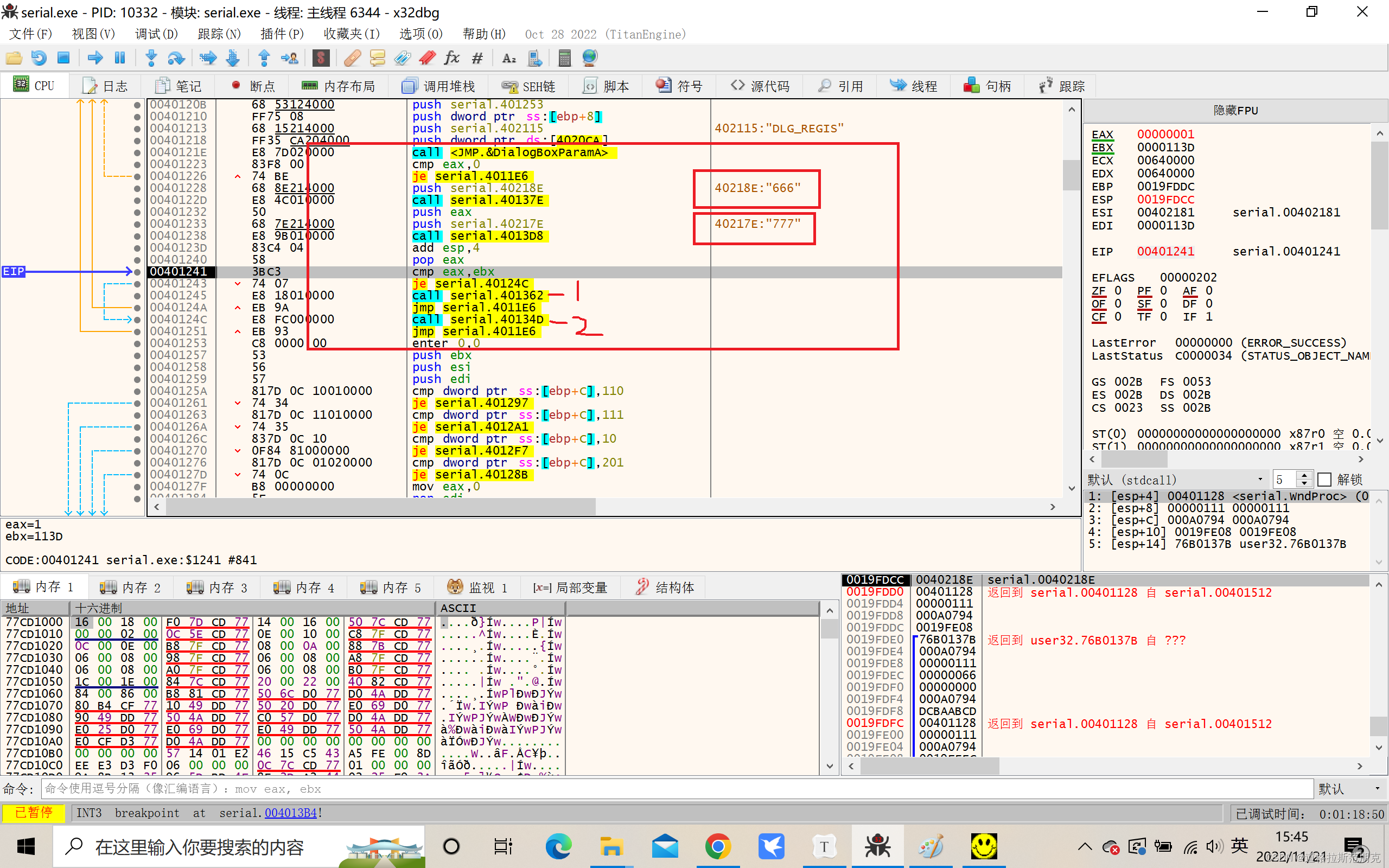The image size is (1389, 868).
Task: Open the patches bandage icon
Action: 353,58
